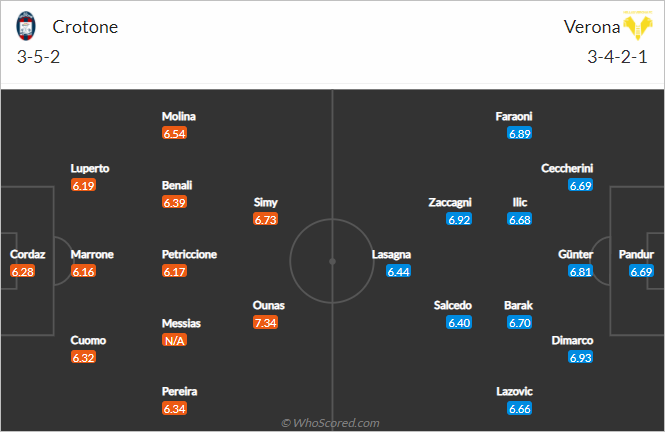Click the Crotone club crest icon

click(x=25, y=26)
